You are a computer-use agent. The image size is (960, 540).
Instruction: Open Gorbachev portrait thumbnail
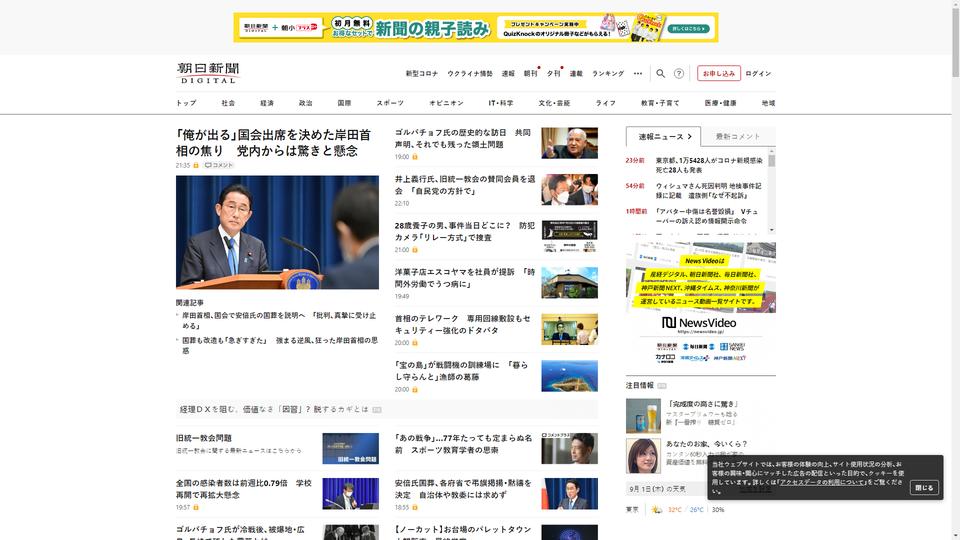(x=569, y=143)
